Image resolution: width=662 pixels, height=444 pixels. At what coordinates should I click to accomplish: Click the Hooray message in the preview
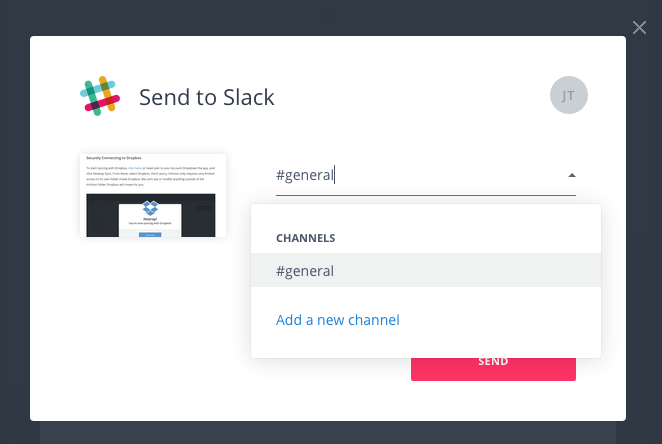coord(150,218)
